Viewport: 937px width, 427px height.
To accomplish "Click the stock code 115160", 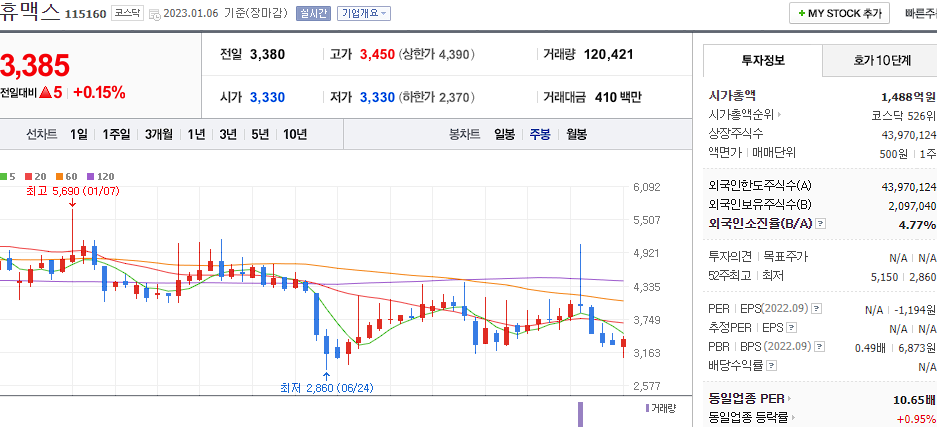I will click(x=85, y=14).
